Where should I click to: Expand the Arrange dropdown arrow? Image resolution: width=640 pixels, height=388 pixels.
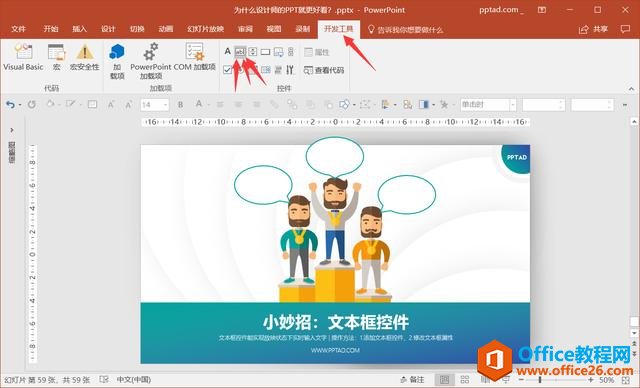pos(395,105)
